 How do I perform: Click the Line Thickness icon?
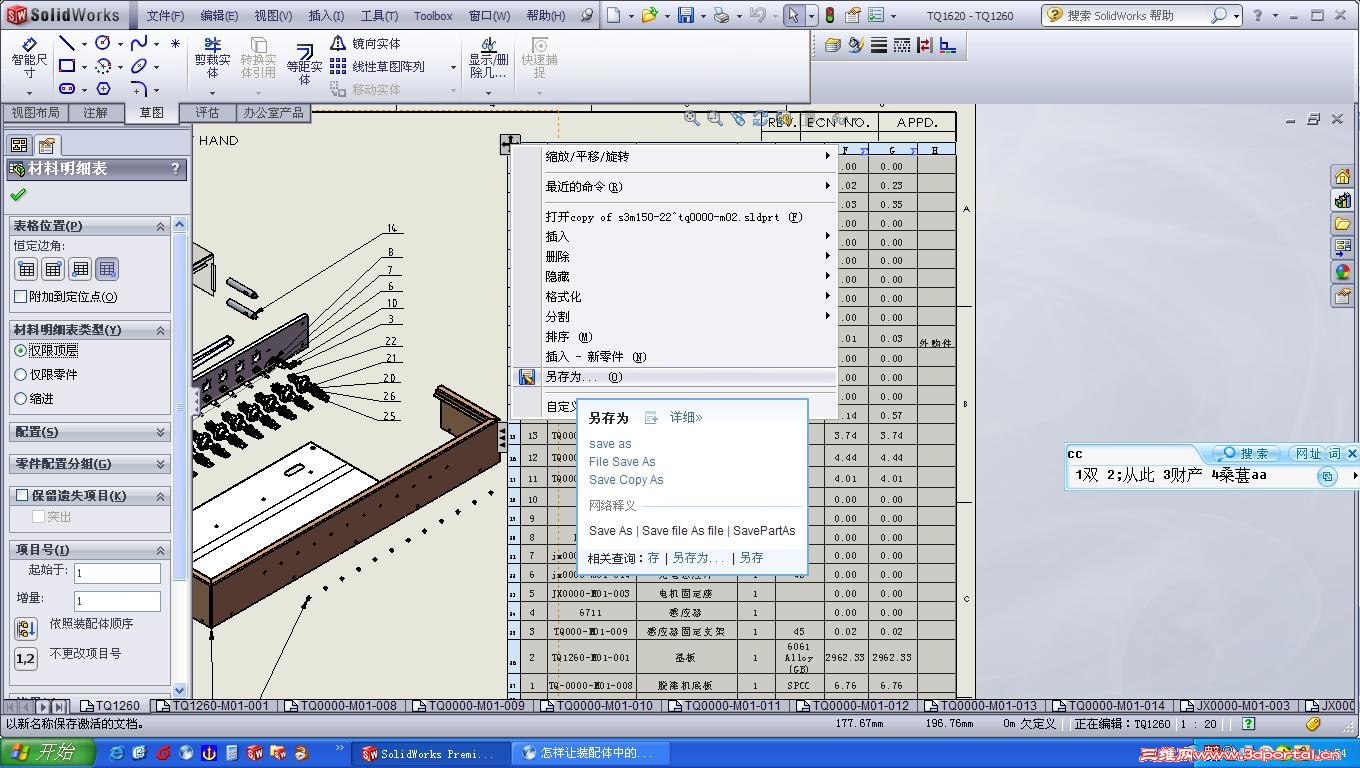[x=879, y=45]
